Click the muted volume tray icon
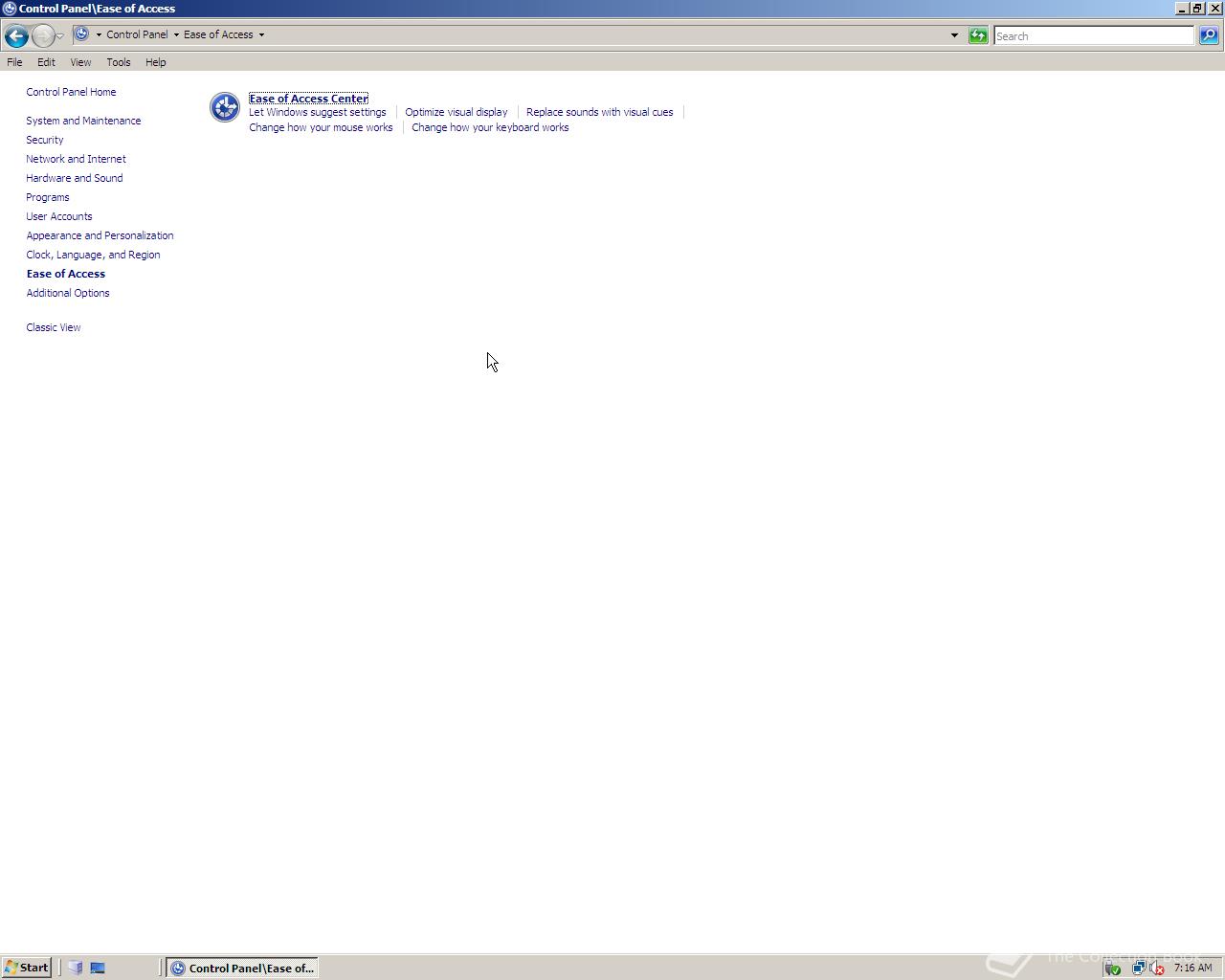This screenshot has width=1225, height=980. (1156, 968)
